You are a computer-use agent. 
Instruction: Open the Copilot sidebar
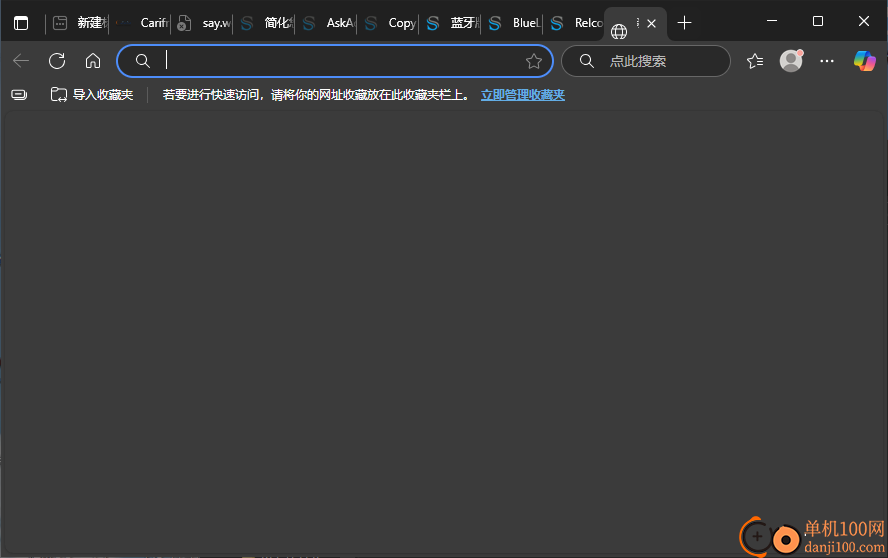pos(865,61)
